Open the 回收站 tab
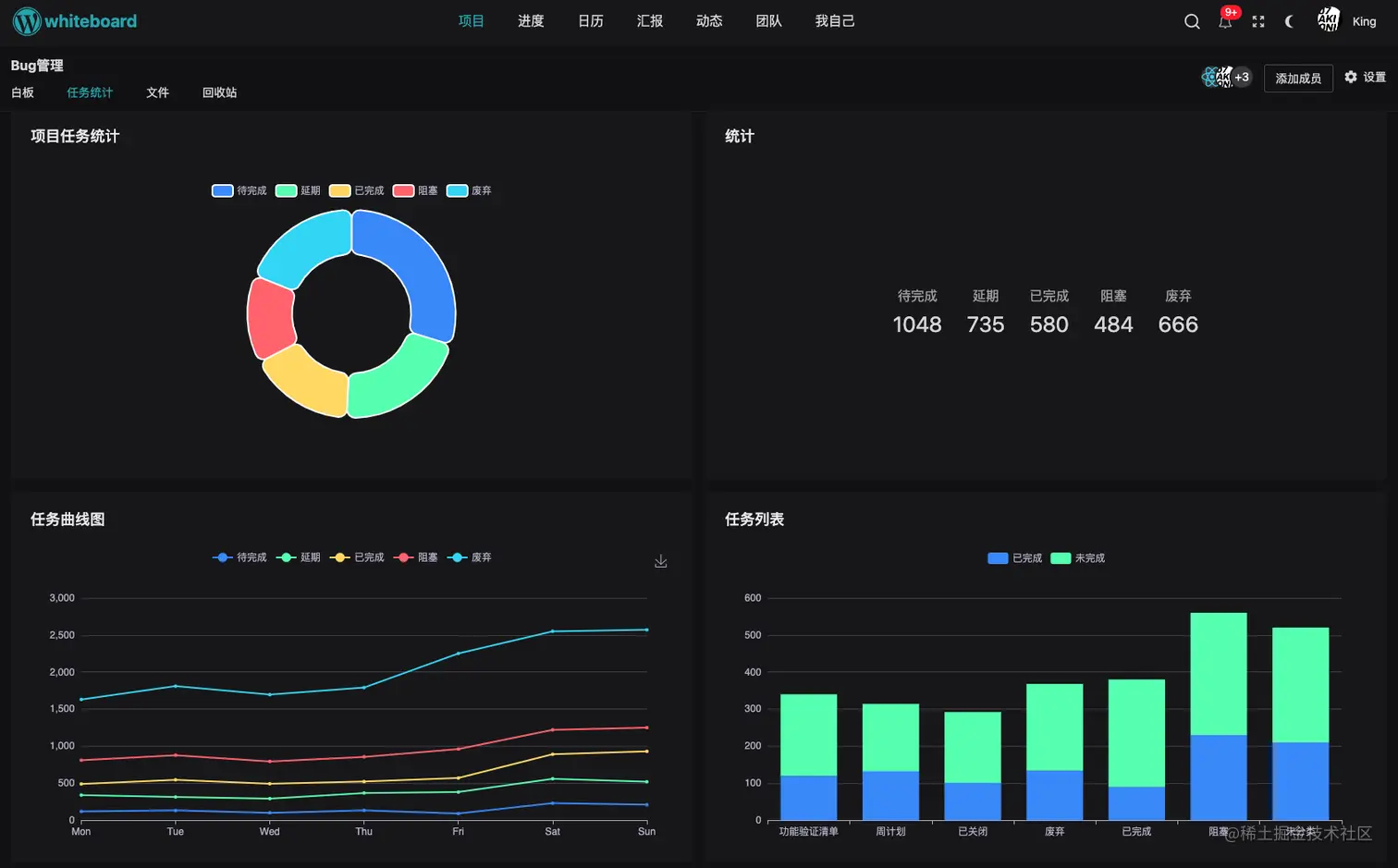This screenshot has height=868, width=1398. [x=220, y=92]
